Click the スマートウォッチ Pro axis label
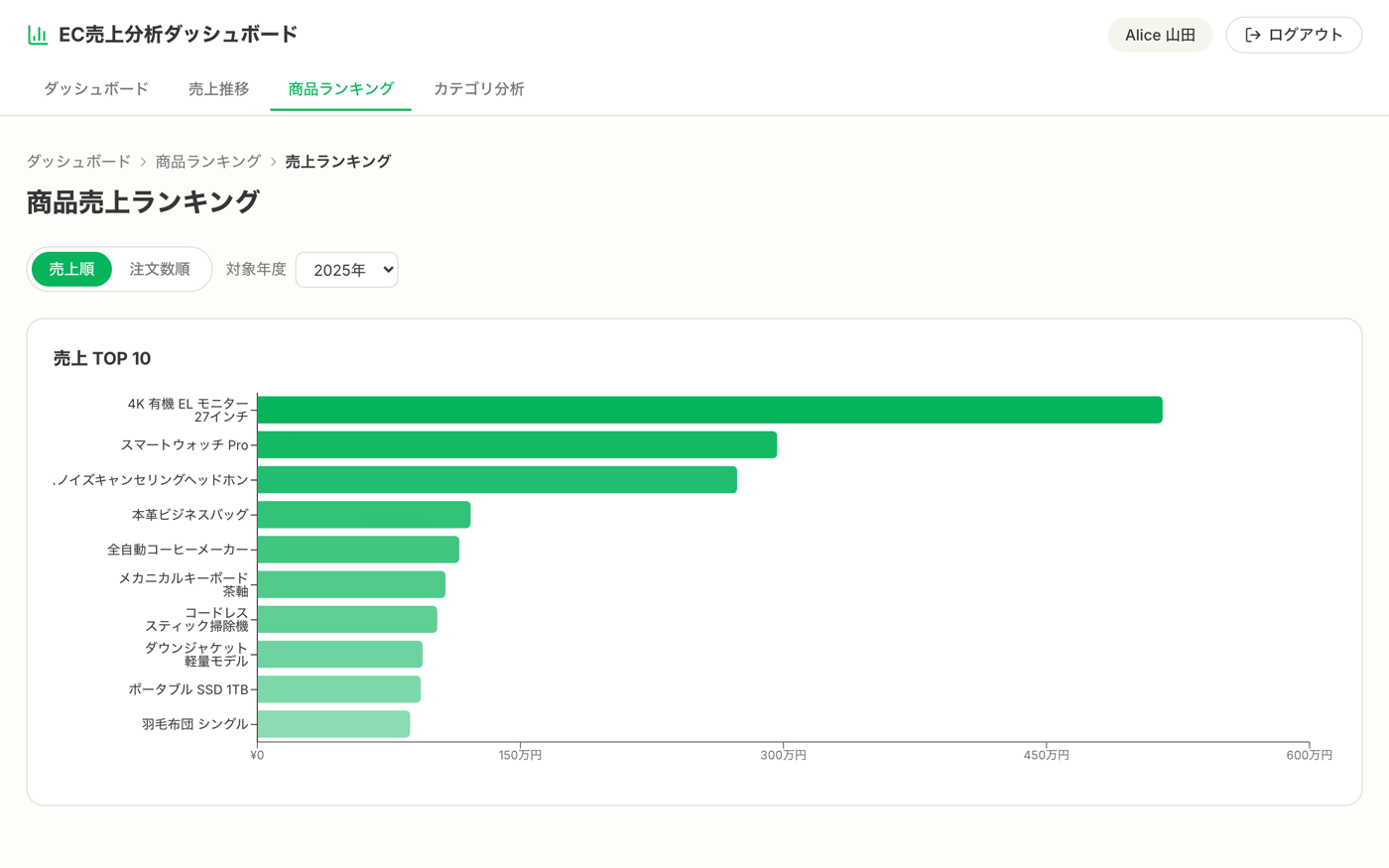Screen dimensions: 1389x868 click(x=185, y=445)
